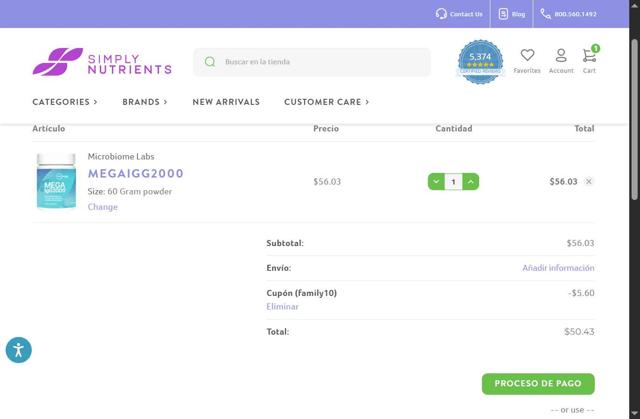This screenshot has width=640, height=419.
Task: Open the Blog link in top bar
Action: pos(512,14)
